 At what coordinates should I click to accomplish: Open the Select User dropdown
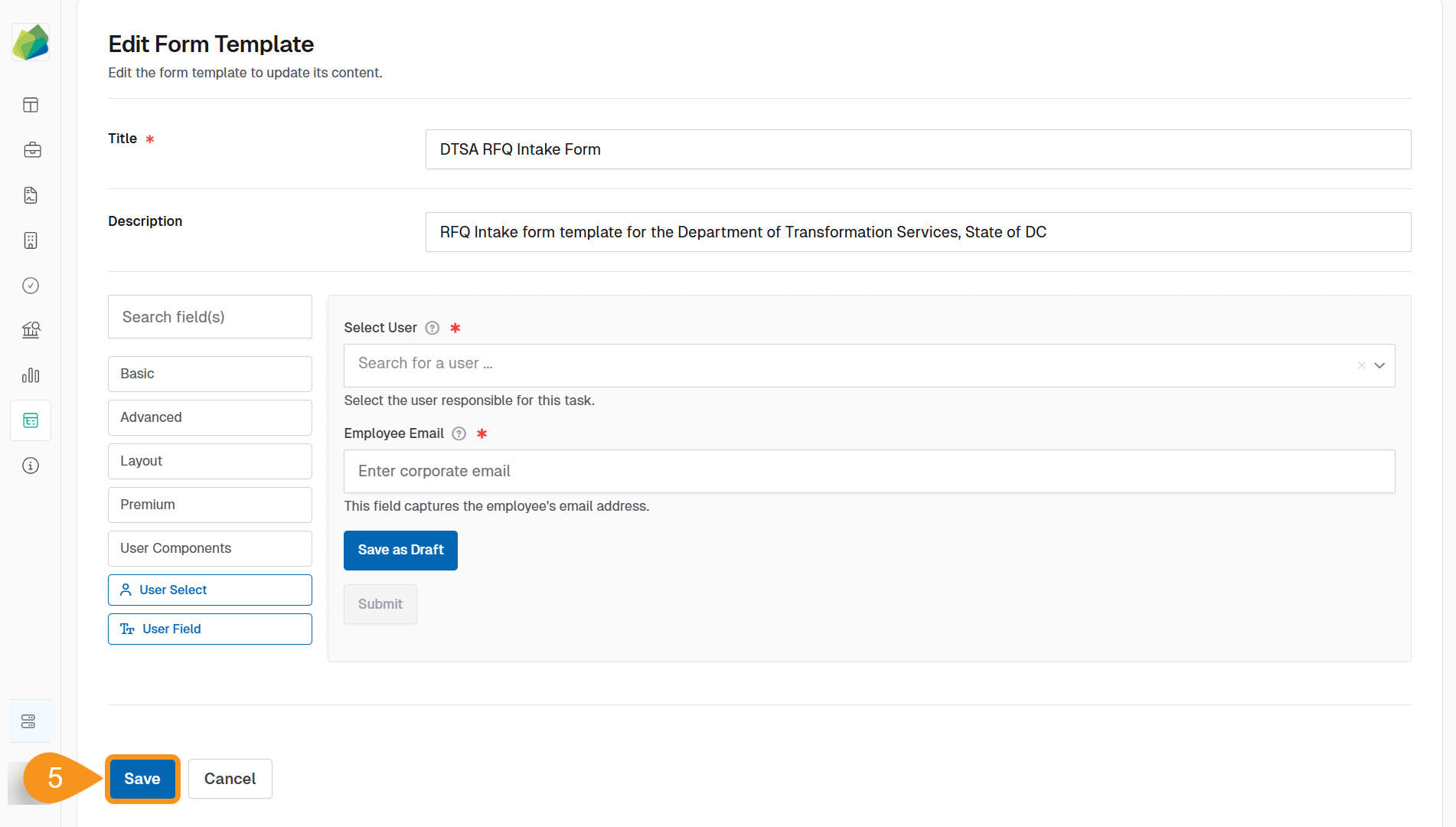tap(1380, 365)
